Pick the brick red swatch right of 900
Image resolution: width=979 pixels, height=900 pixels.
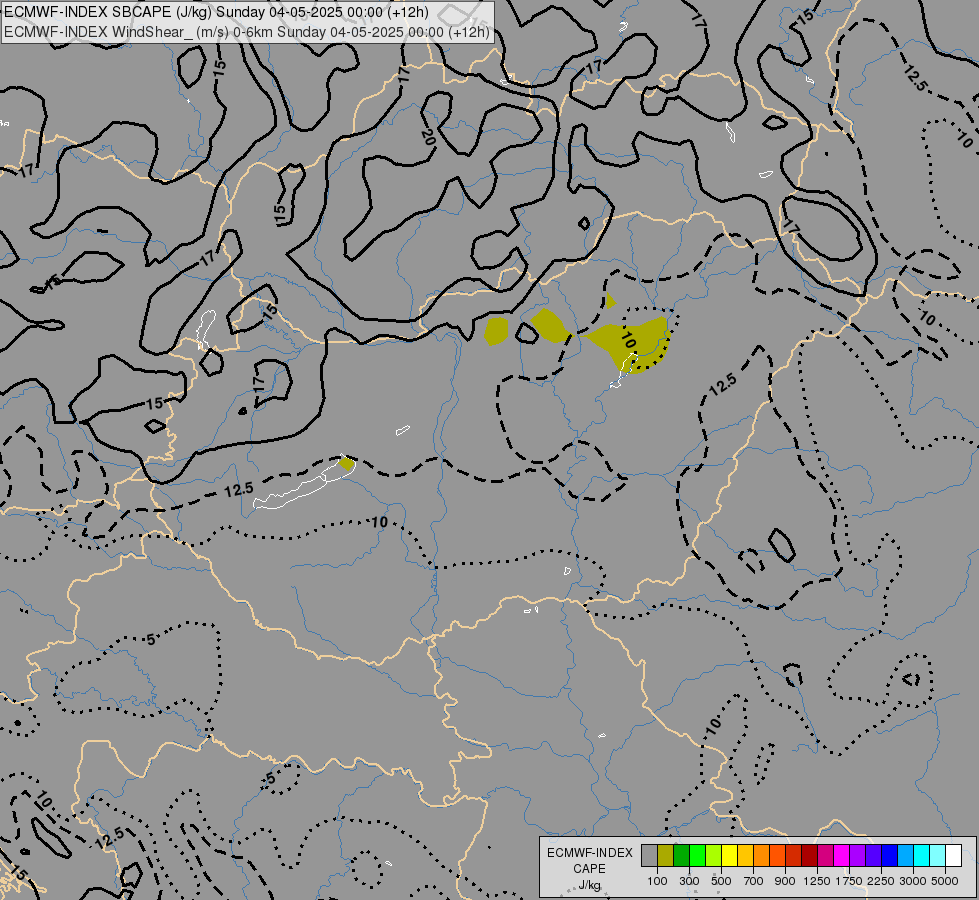[794, 856]
